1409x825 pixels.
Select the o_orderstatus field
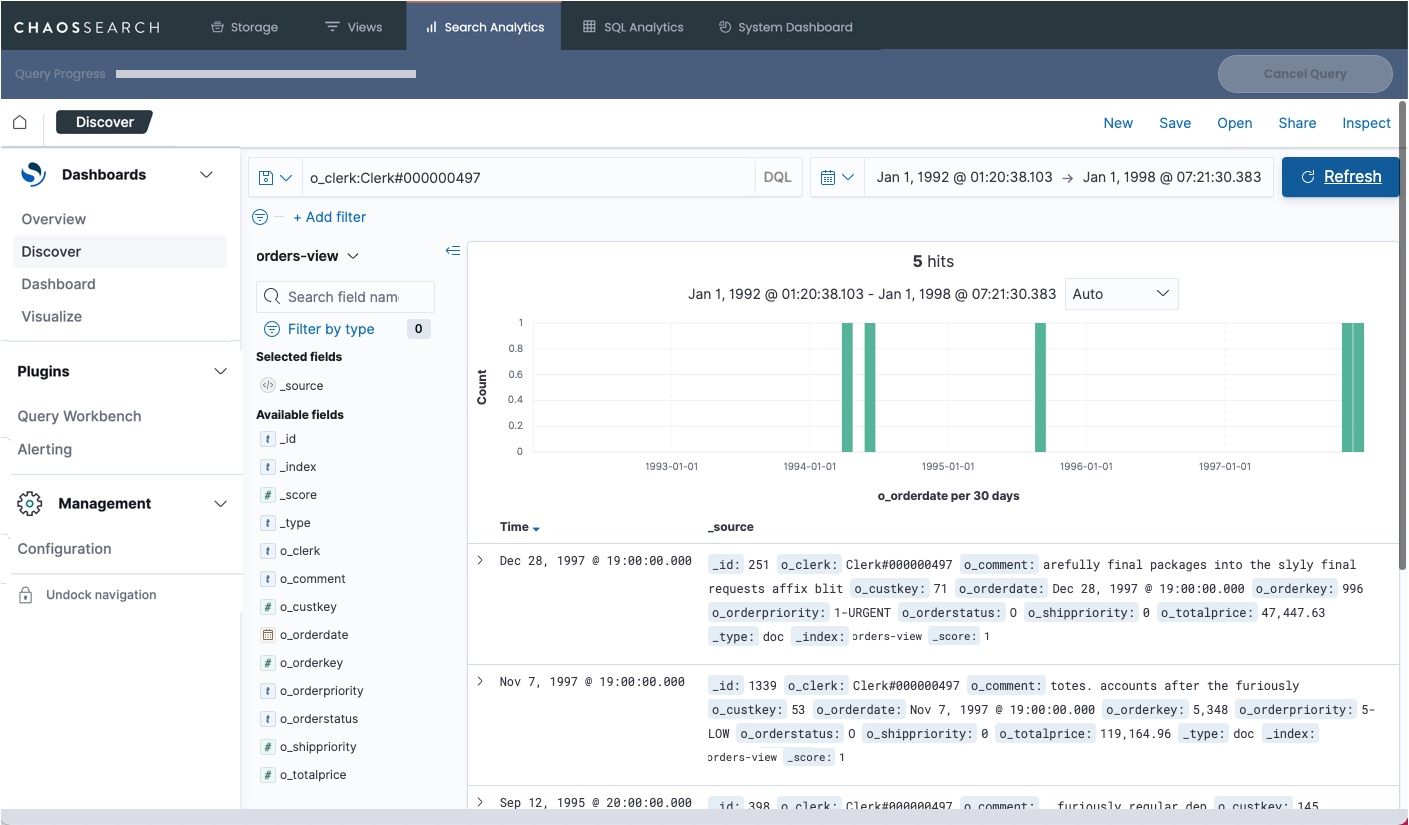click(319, 719)
